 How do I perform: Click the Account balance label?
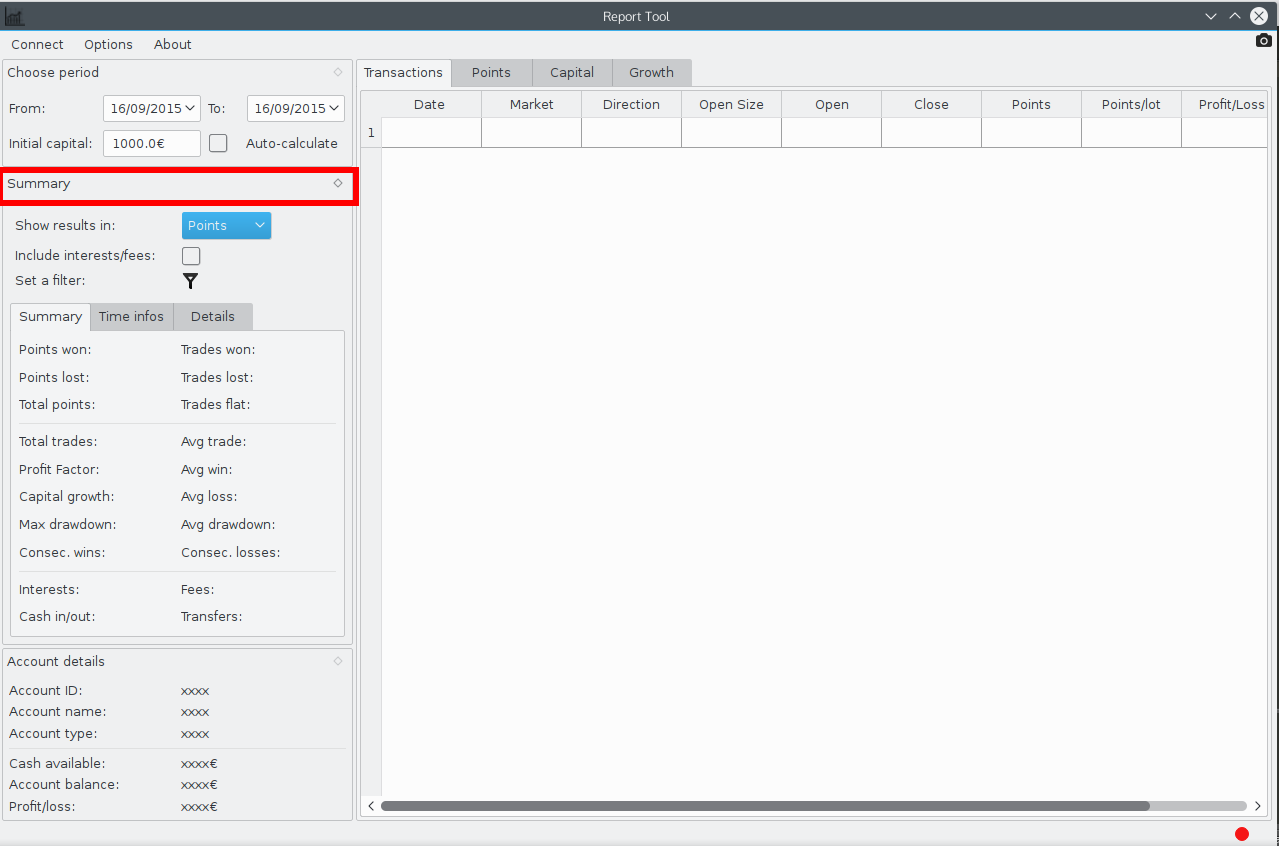tap(64, 785)
